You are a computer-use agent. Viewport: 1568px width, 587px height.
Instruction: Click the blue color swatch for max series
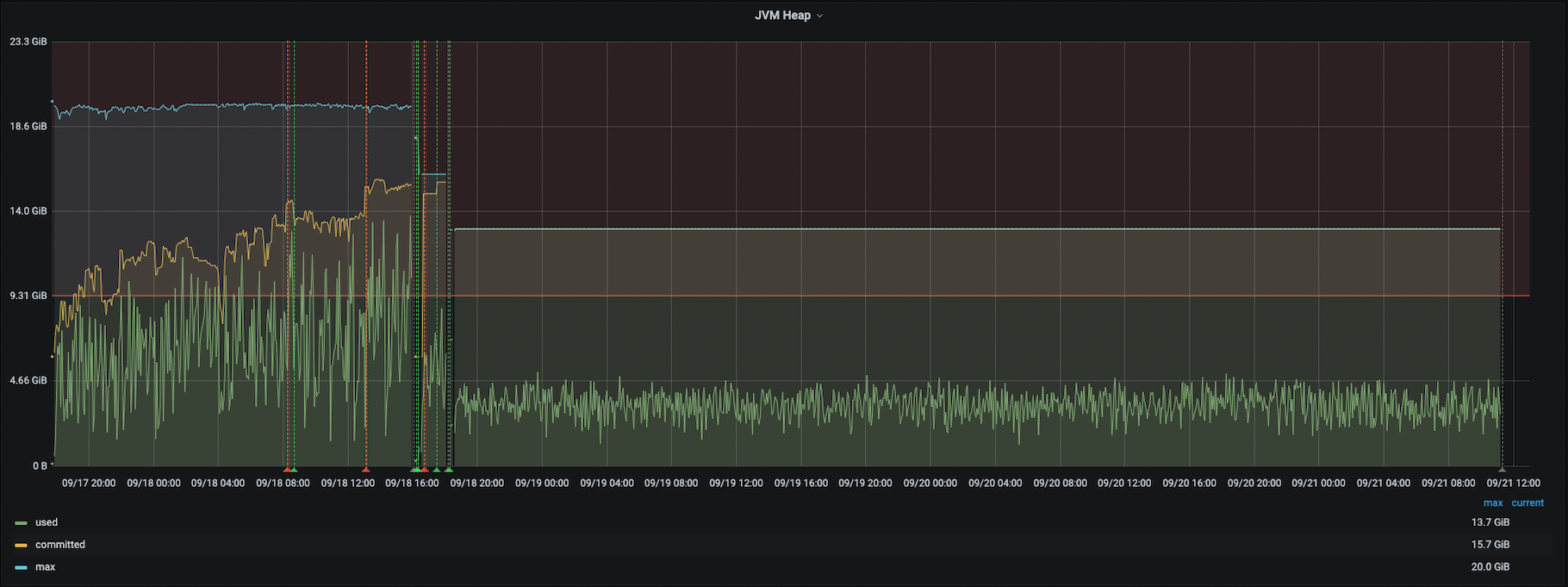pyautogui.click(x=22, y=568)
